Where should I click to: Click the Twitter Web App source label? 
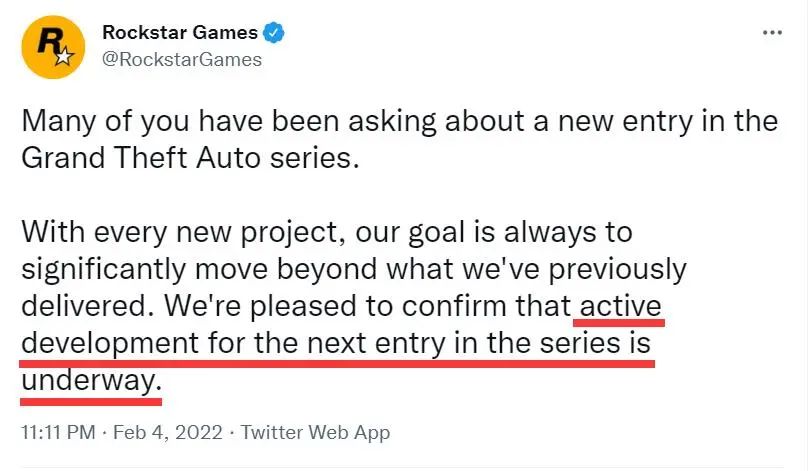click(x=315, y=433)
